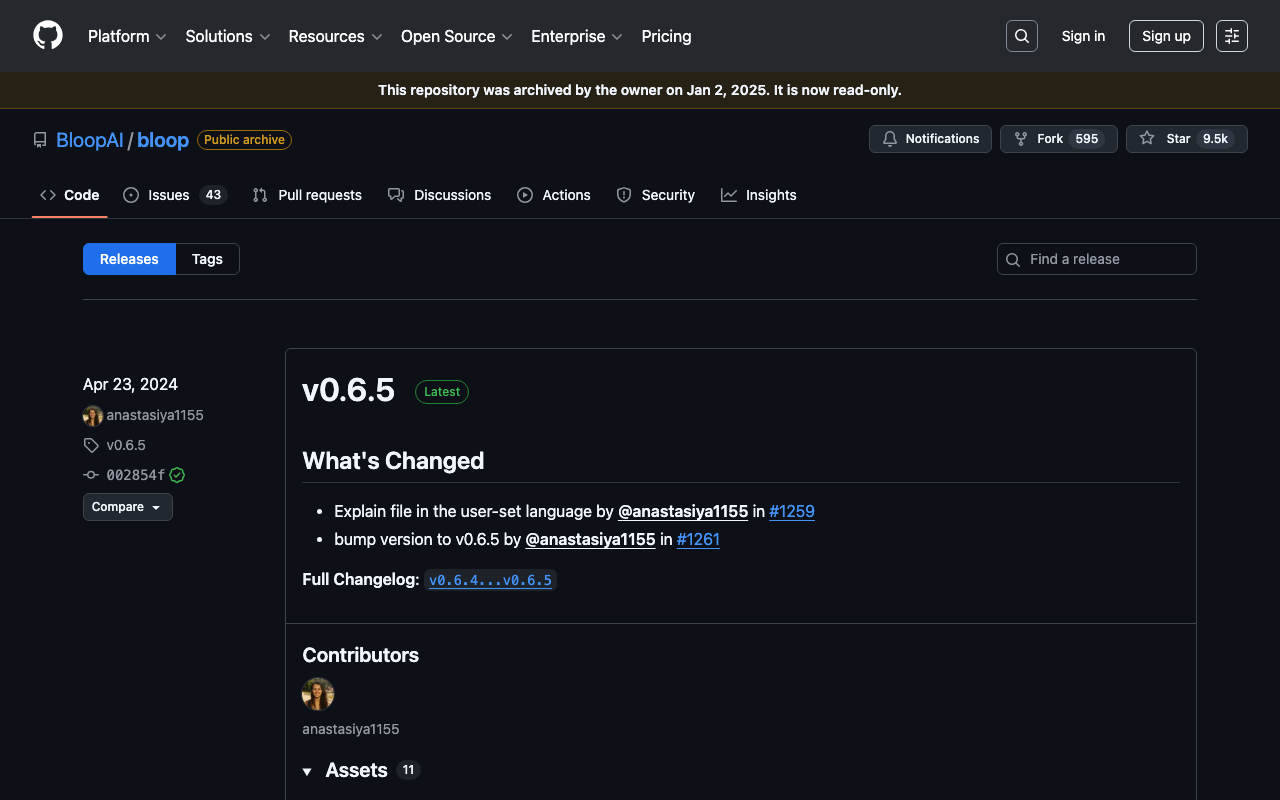Switch to the Releases view
Screen dimensions: 1280x800
click(129, 259)
